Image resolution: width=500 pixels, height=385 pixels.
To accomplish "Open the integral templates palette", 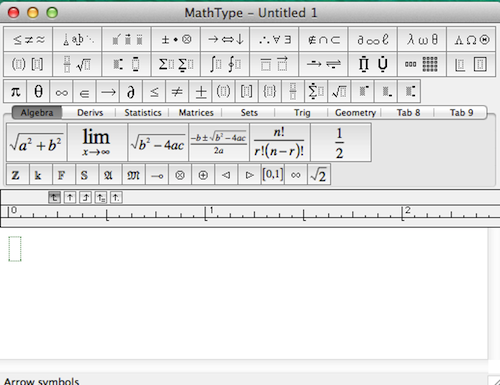I will [225, 64].
